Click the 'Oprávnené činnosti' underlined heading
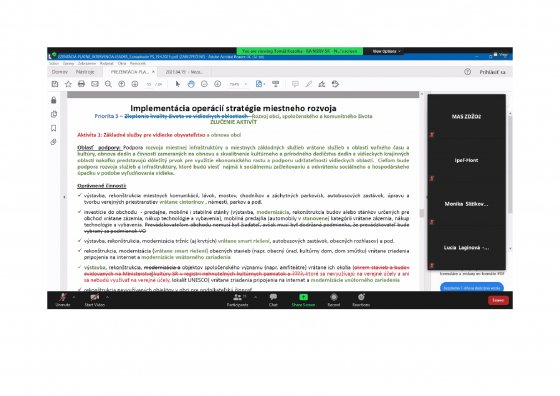The image size is (560, 396). (x=102, y=186)
